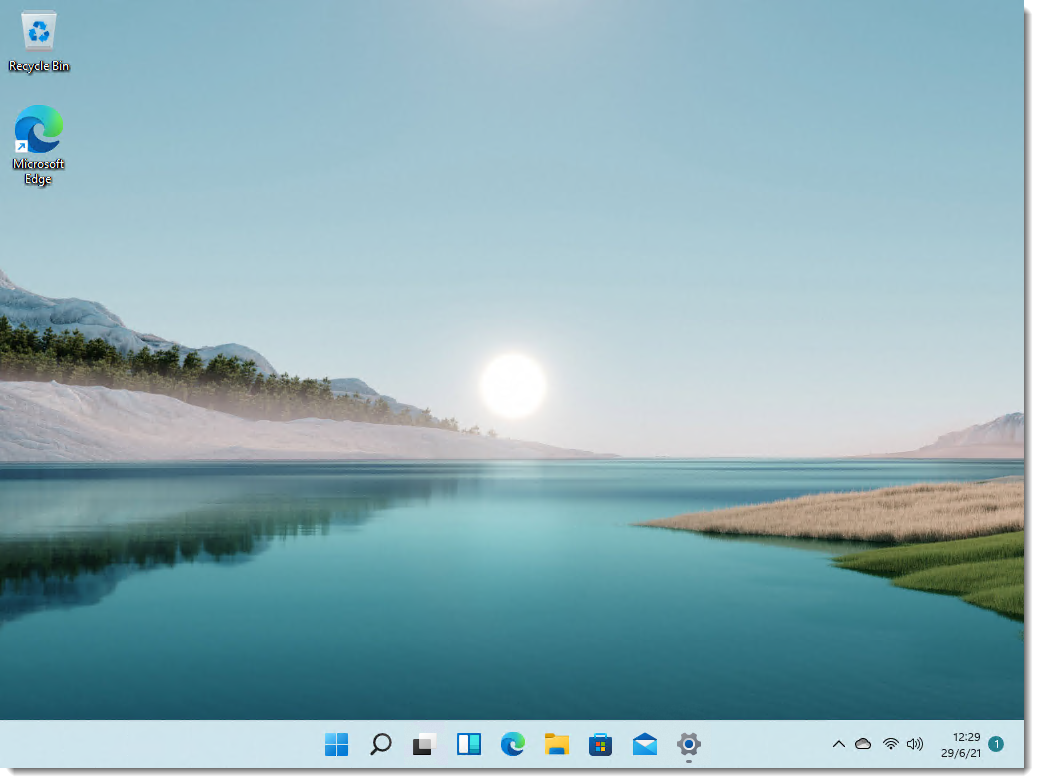
Task: Select the Microsoft Edge desktop label
Action: (37, 170)
